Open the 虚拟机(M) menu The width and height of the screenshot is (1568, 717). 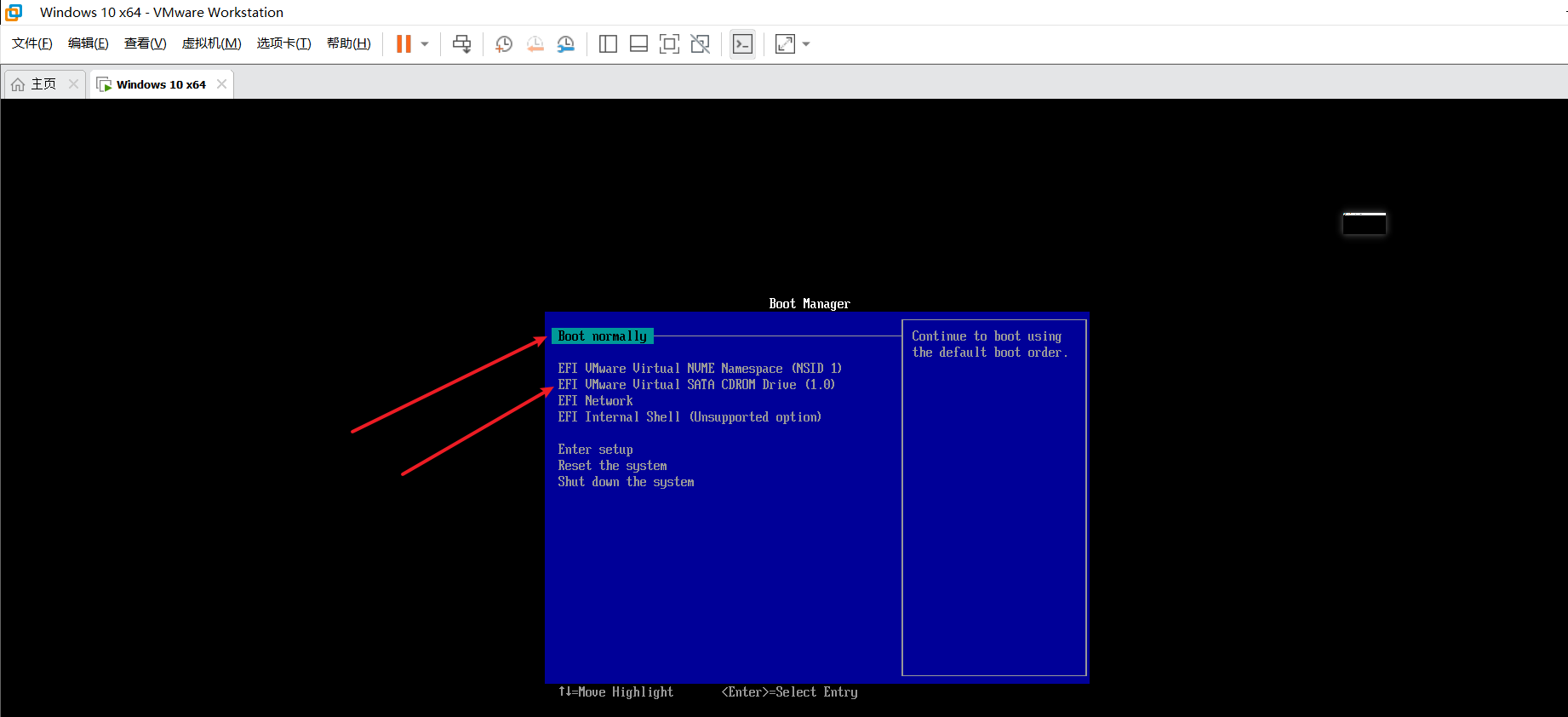point(212,43)
